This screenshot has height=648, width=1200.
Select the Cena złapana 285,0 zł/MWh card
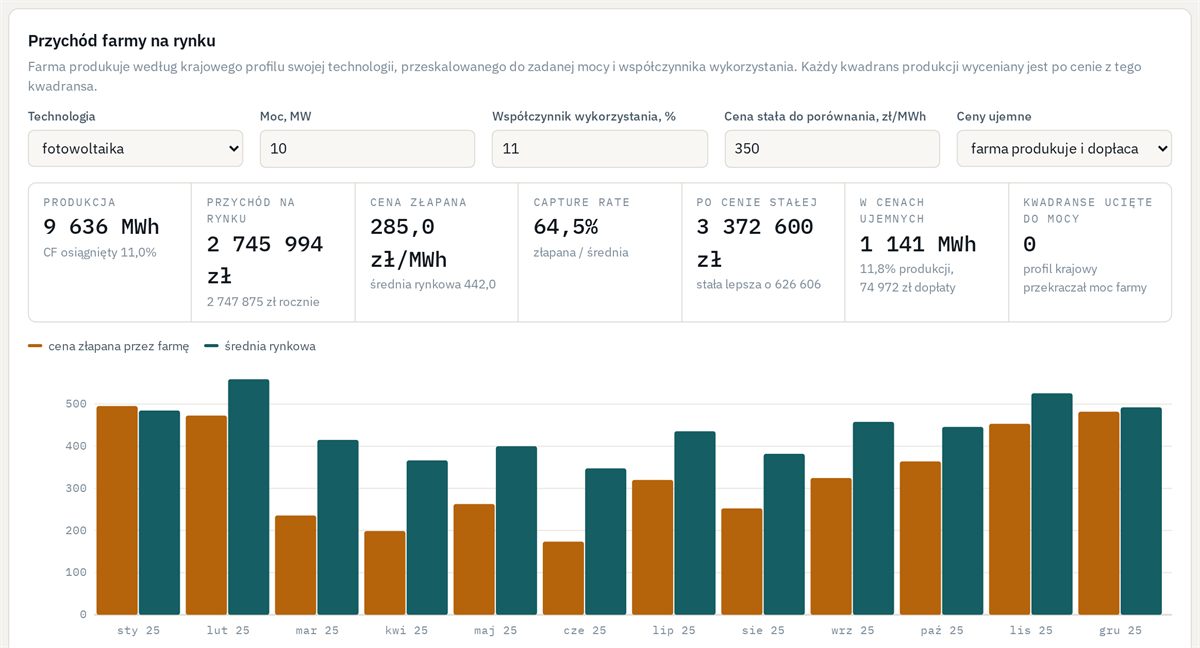437,252
